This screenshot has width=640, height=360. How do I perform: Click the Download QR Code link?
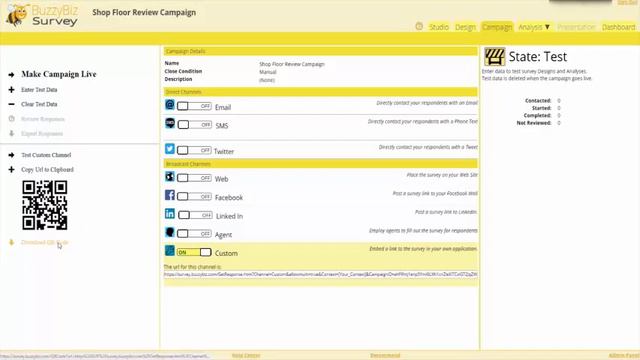(44, 242)
